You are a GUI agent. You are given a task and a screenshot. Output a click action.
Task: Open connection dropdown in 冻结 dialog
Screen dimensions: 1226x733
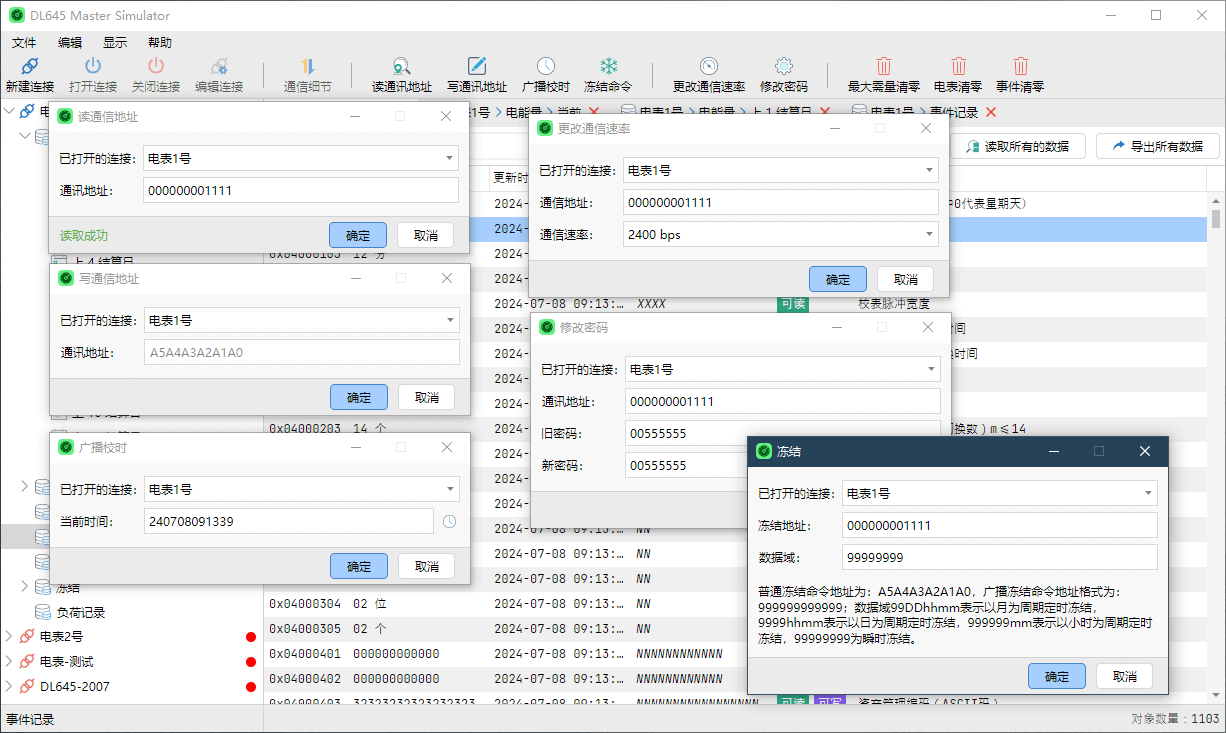click(x=1147, y=493)
